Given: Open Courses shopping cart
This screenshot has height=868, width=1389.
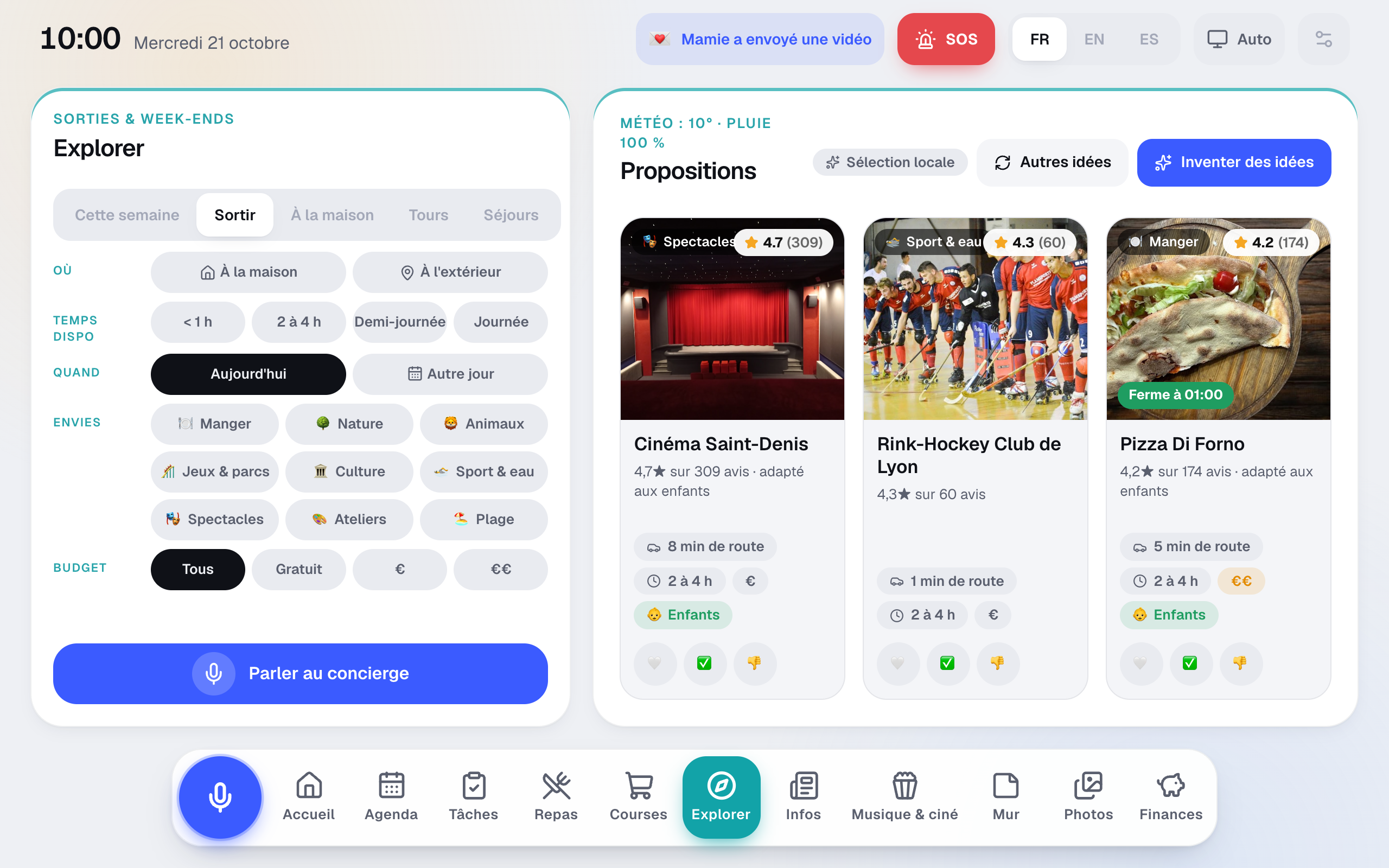Looking at the screenshot, I should pos(638,797).
